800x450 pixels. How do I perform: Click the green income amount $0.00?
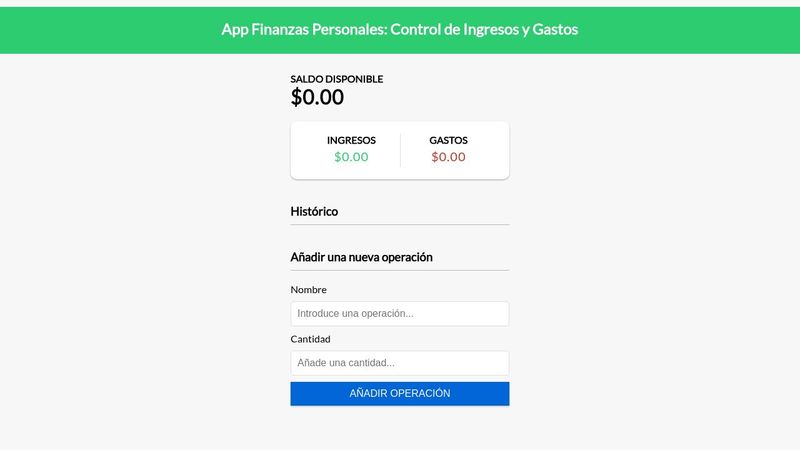tap(351, 157)
